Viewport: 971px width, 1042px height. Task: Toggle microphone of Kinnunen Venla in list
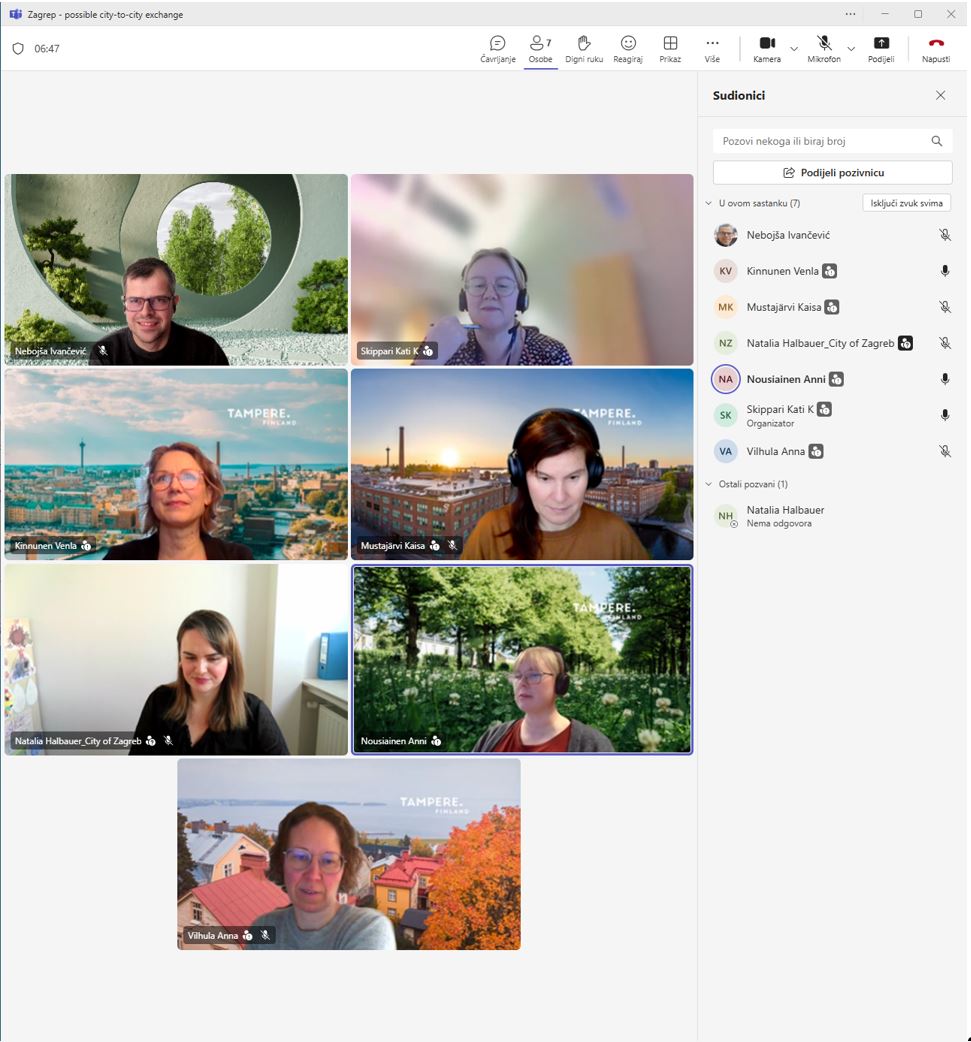click(945, 271)
